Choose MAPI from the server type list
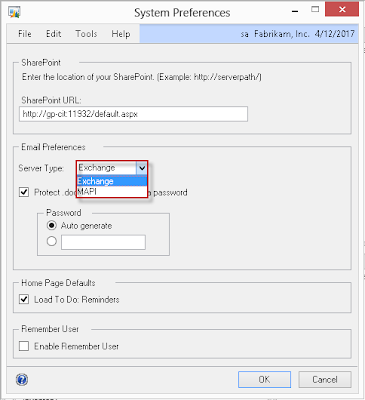 coord(112,191)
